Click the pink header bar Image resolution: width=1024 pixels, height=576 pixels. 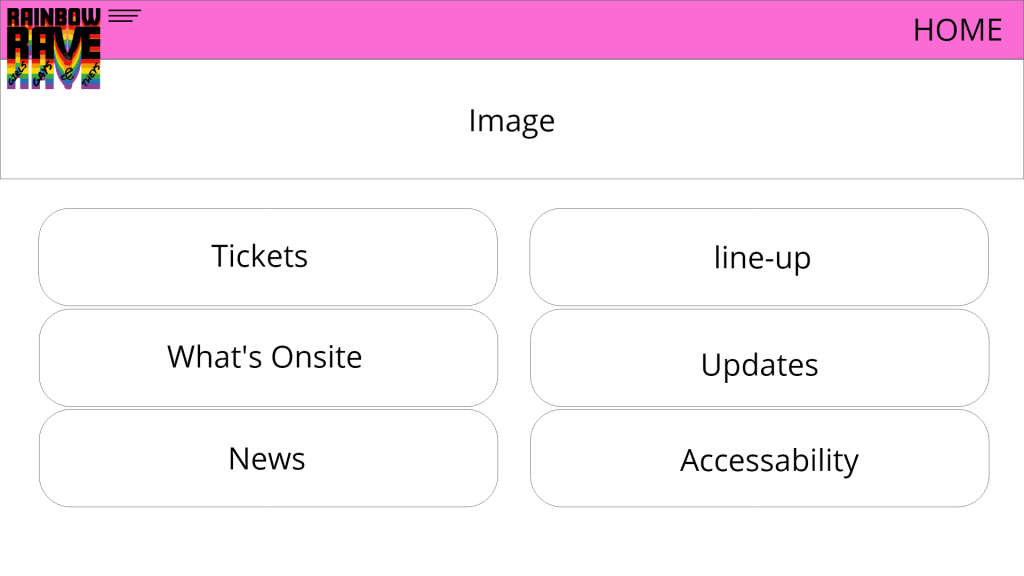[500, 30]
